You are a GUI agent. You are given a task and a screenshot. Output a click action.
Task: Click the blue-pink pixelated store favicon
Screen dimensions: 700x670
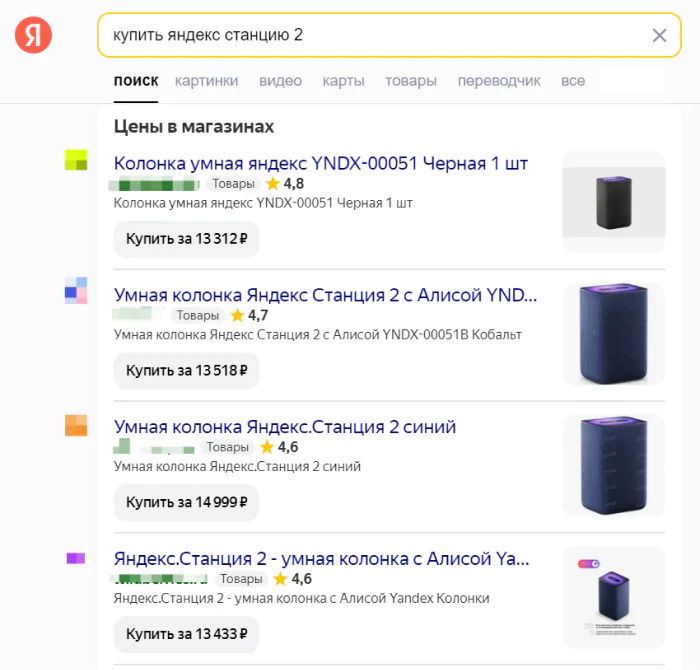tap(76, 291)
